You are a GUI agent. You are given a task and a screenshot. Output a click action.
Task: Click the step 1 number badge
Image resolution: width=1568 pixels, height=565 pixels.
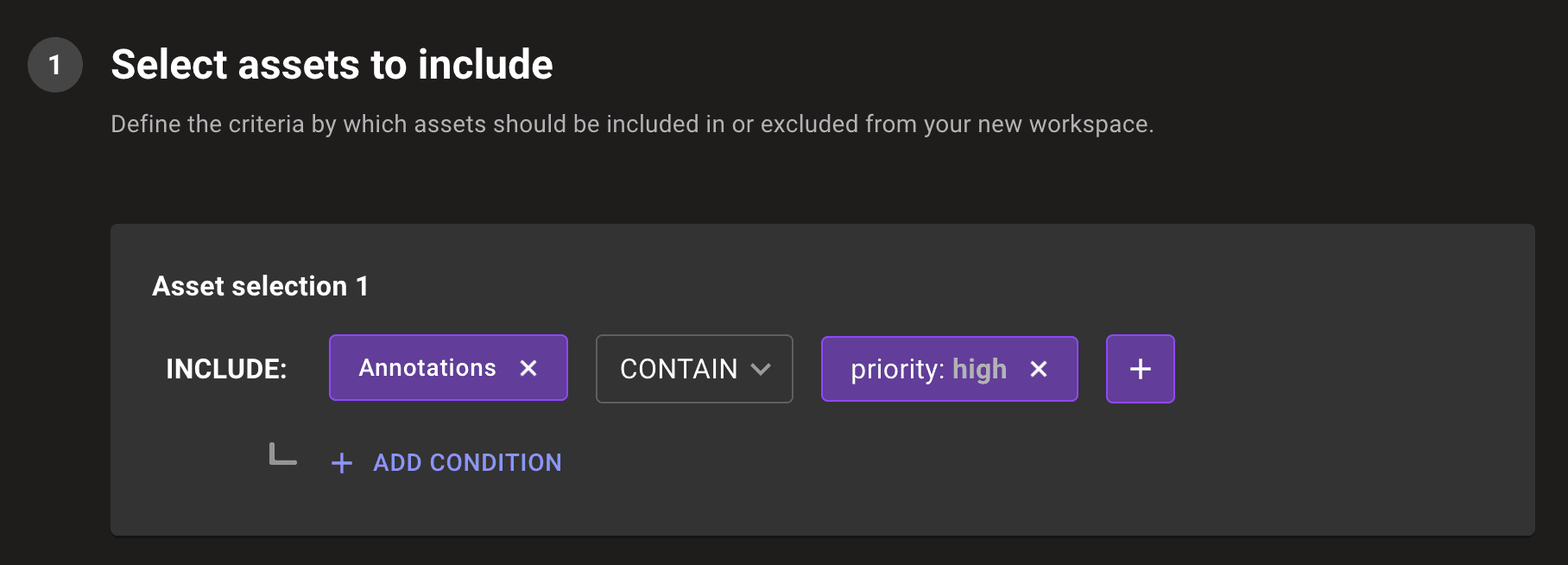click(x=54, y=64)
